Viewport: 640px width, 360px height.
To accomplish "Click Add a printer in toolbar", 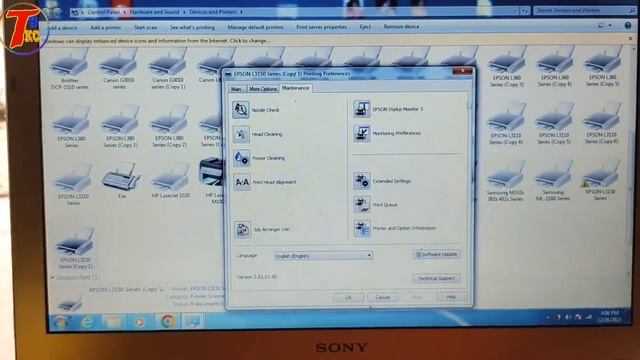I will (105, 27).
